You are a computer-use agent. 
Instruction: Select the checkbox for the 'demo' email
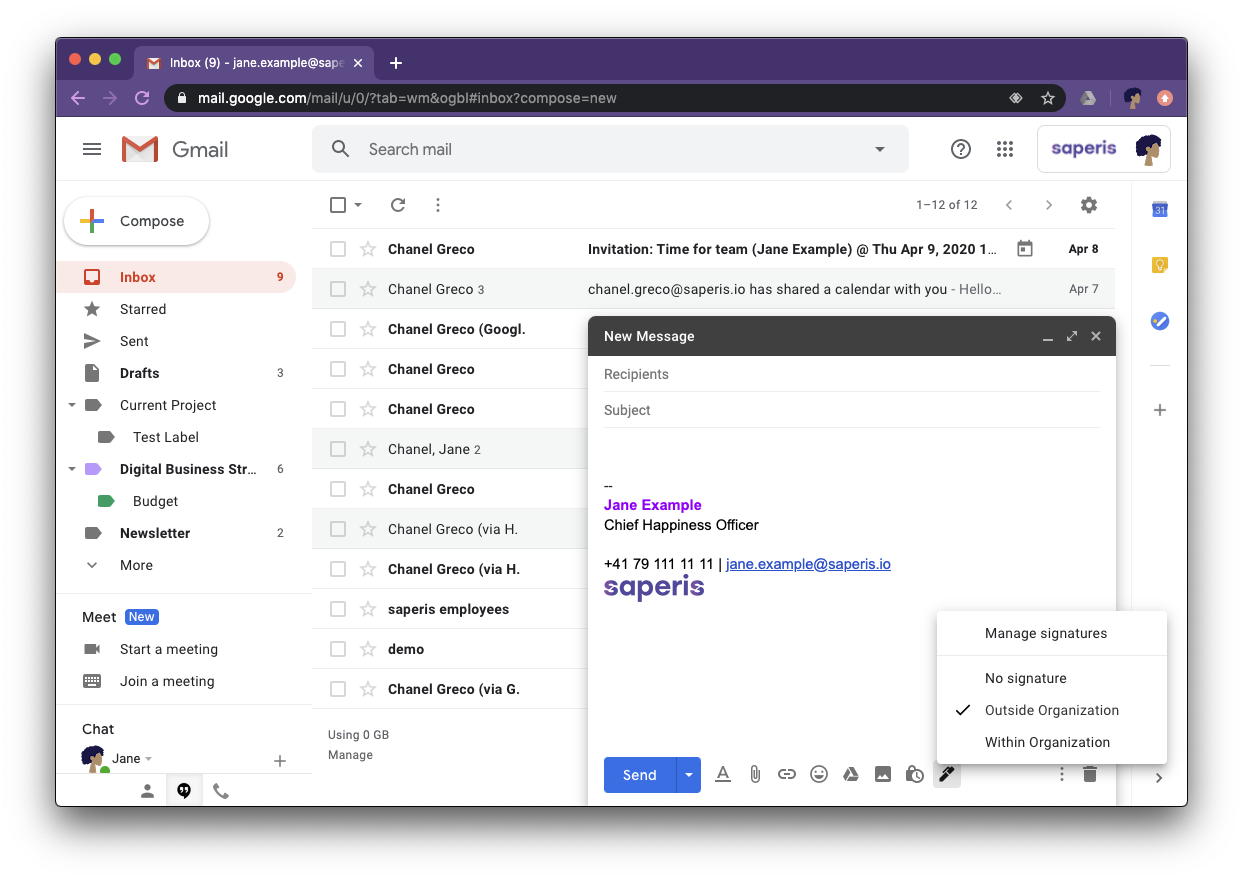click(x=338, y=648)
